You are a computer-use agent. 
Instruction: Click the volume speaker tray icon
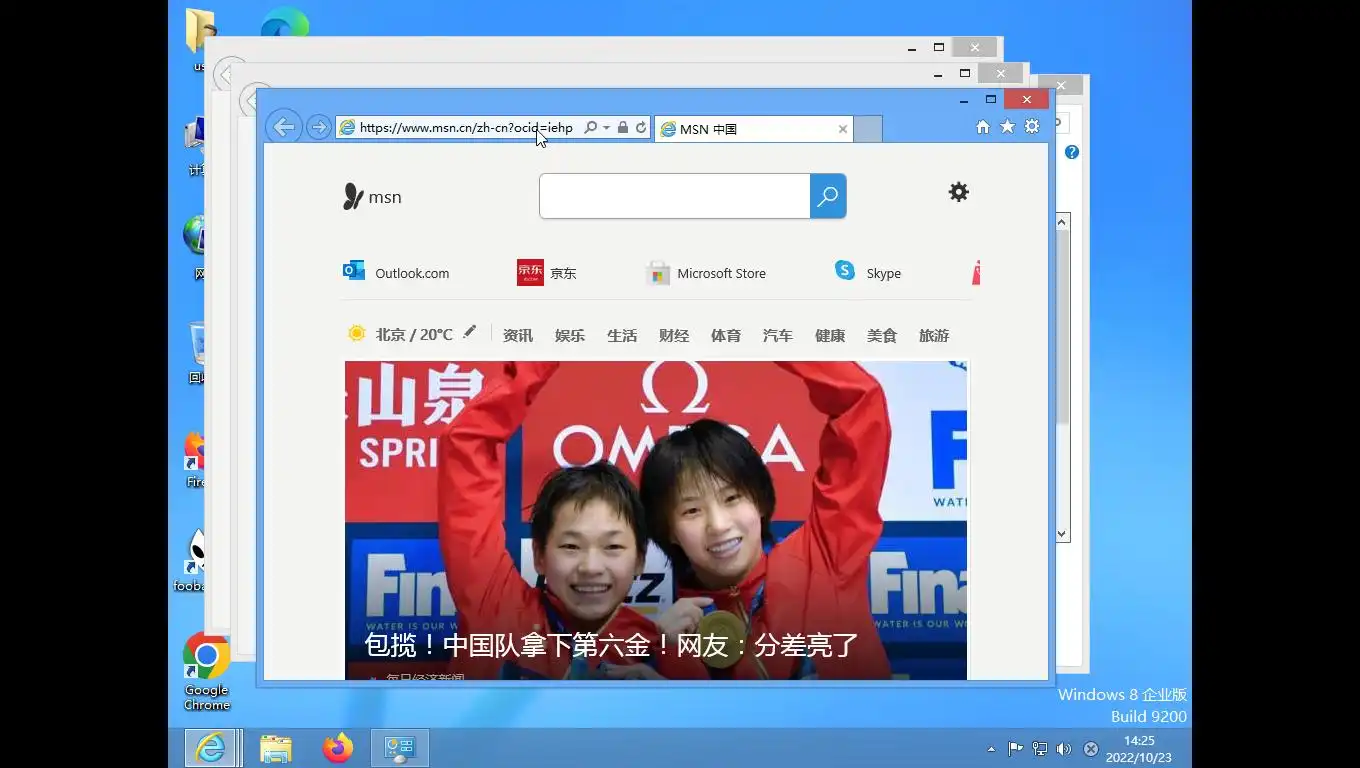point(1064,748)
